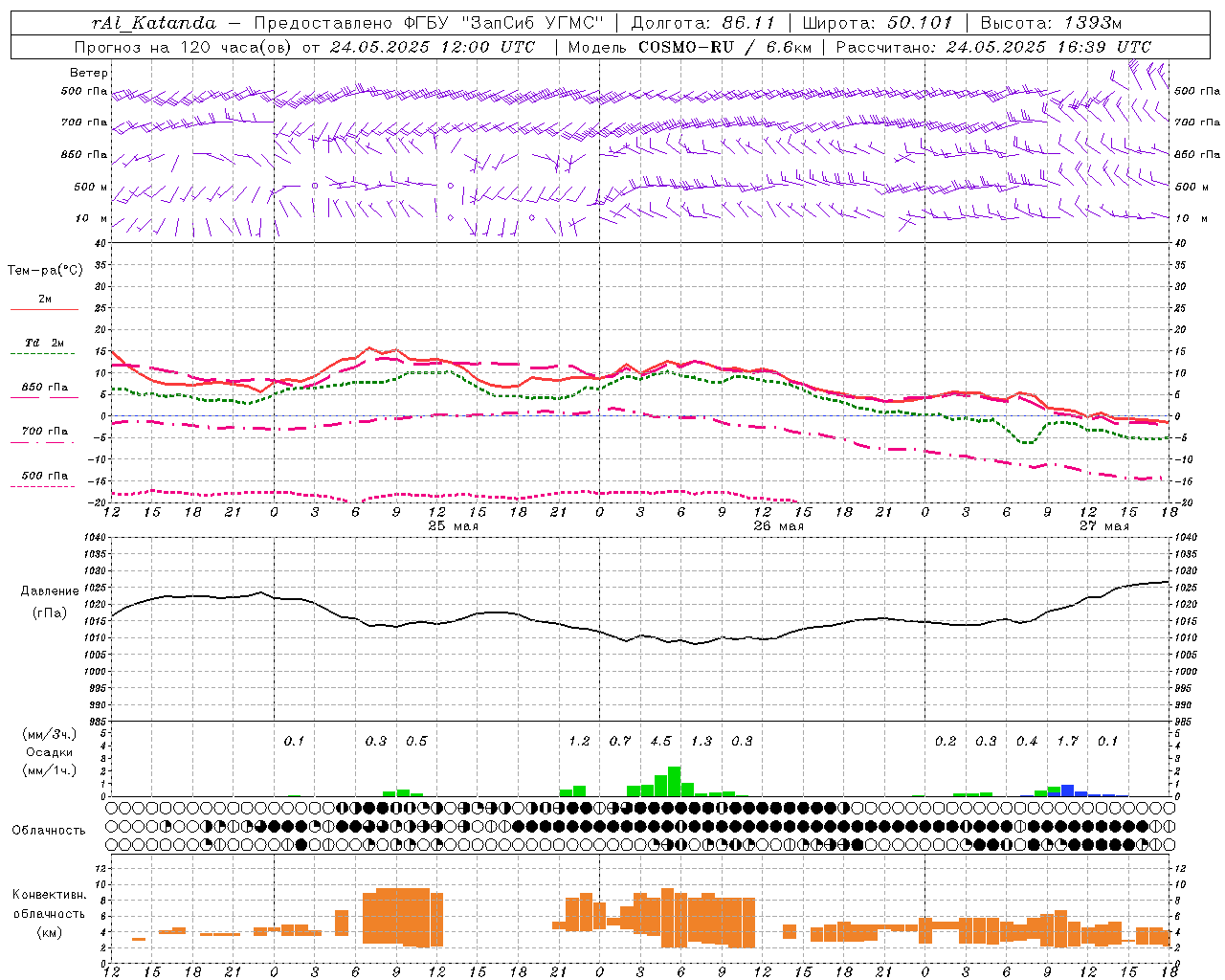Click the (км) unit label
The width and height of the screenshot is (1225, 980).
click(49, 931)
